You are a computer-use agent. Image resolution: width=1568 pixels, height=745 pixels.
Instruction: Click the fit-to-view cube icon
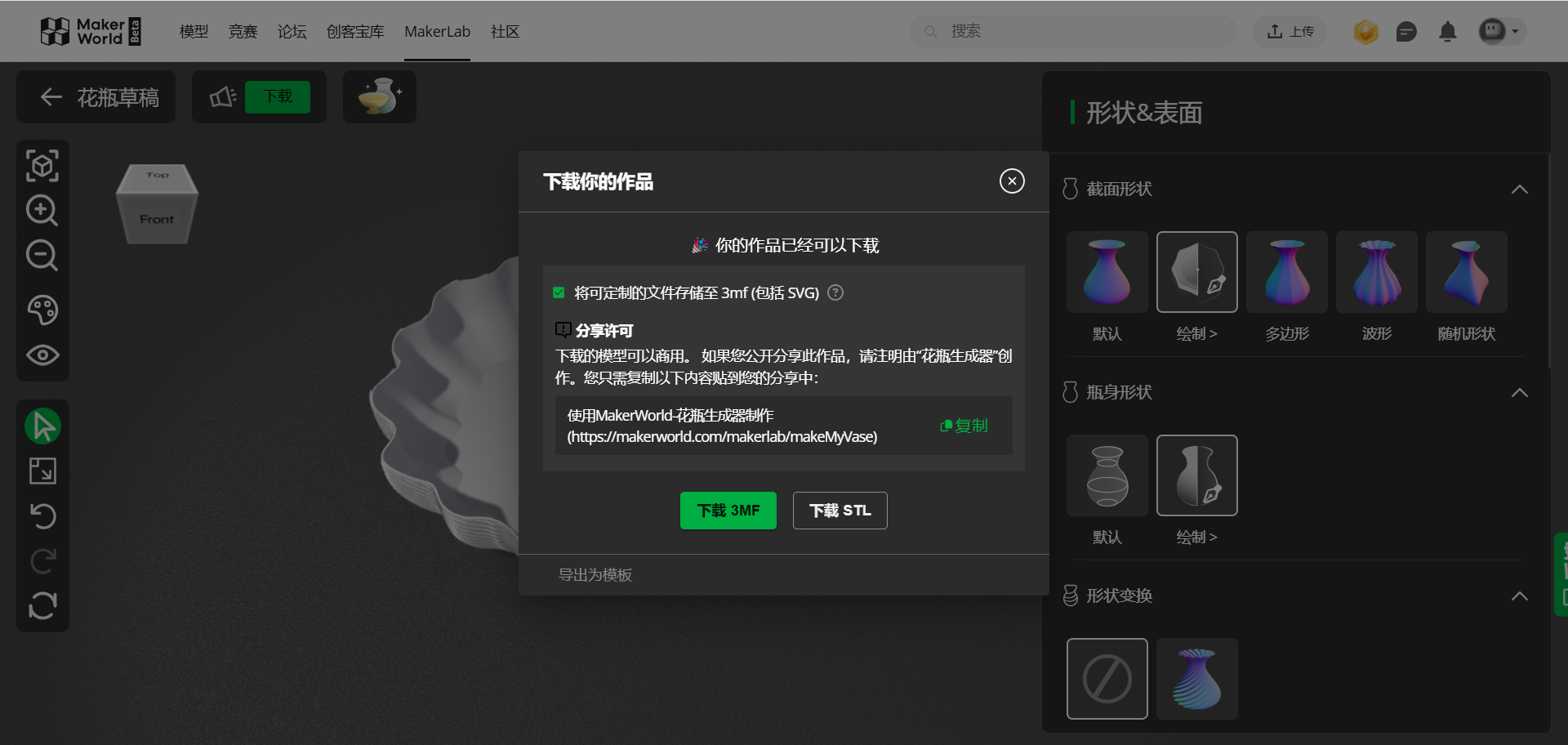42,166
